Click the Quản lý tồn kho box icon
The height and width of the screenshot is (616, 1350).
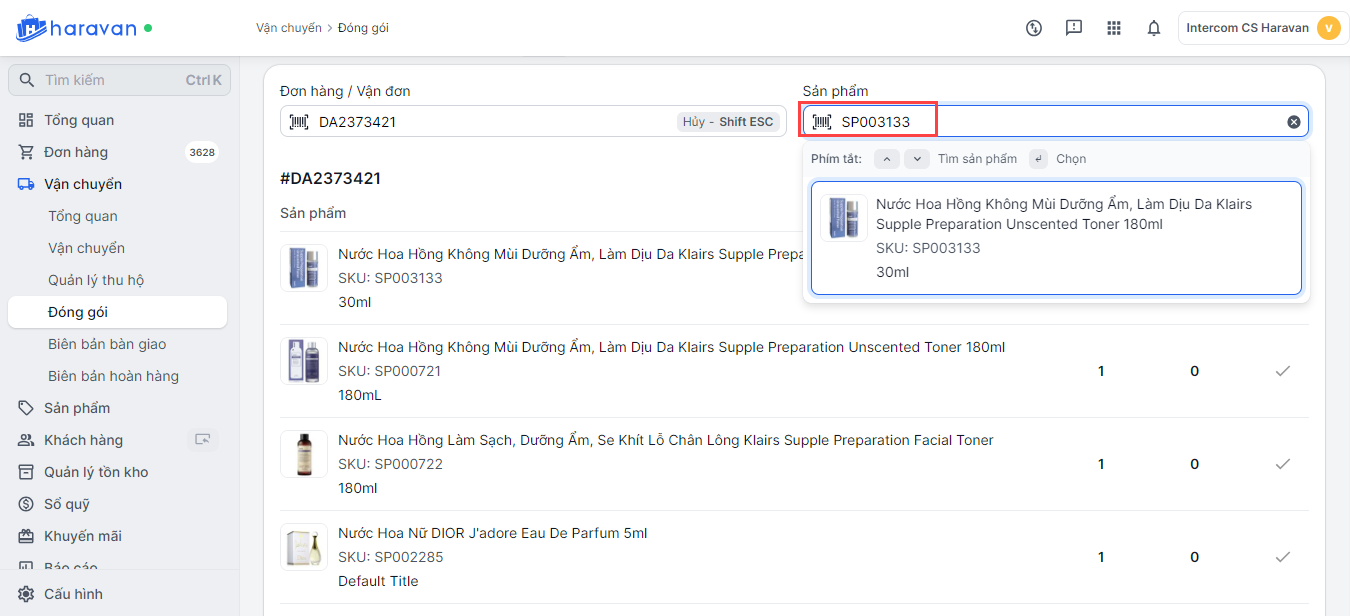pyautogui.click(x=26, y=472)
